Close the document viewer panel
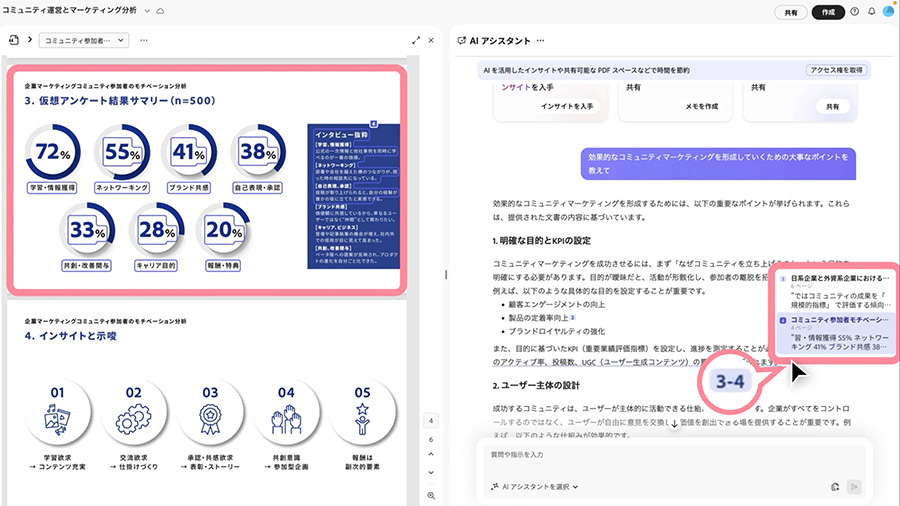Screen dimensions: 900x506 tap(431, 41)
